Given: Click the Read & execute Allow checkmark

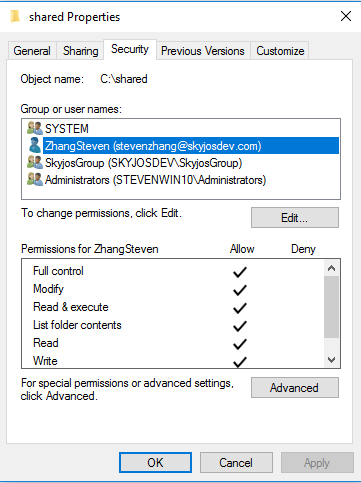Looking at the screenshot, I should point(240,308).
